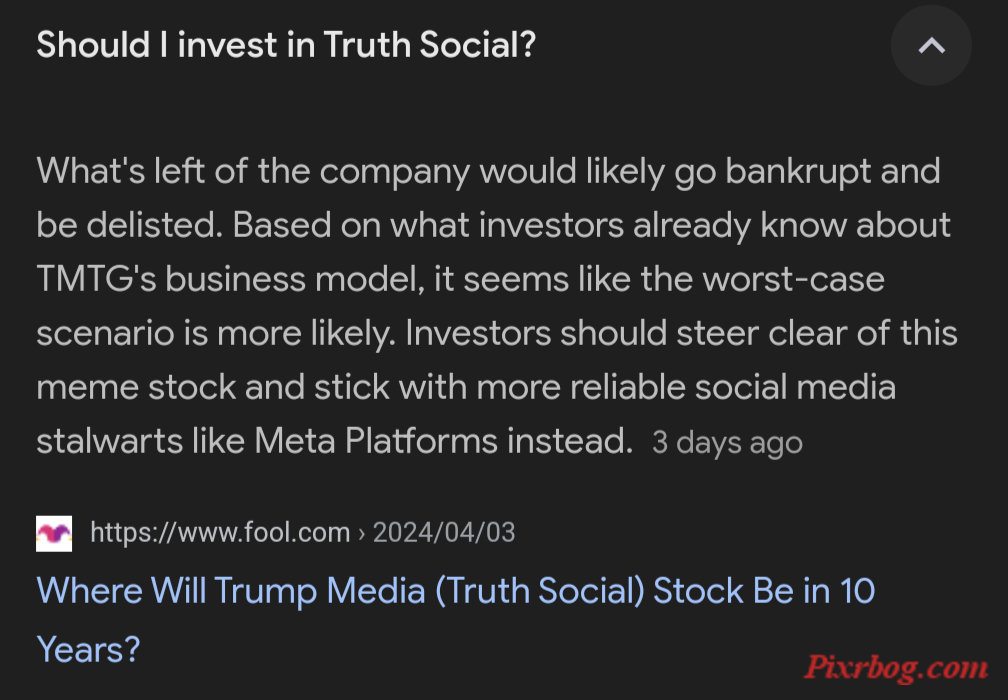Viewport: 1008px width, 700px height.
Task: Click the word 'Years?' in the link title
Action: click(89, 650)
